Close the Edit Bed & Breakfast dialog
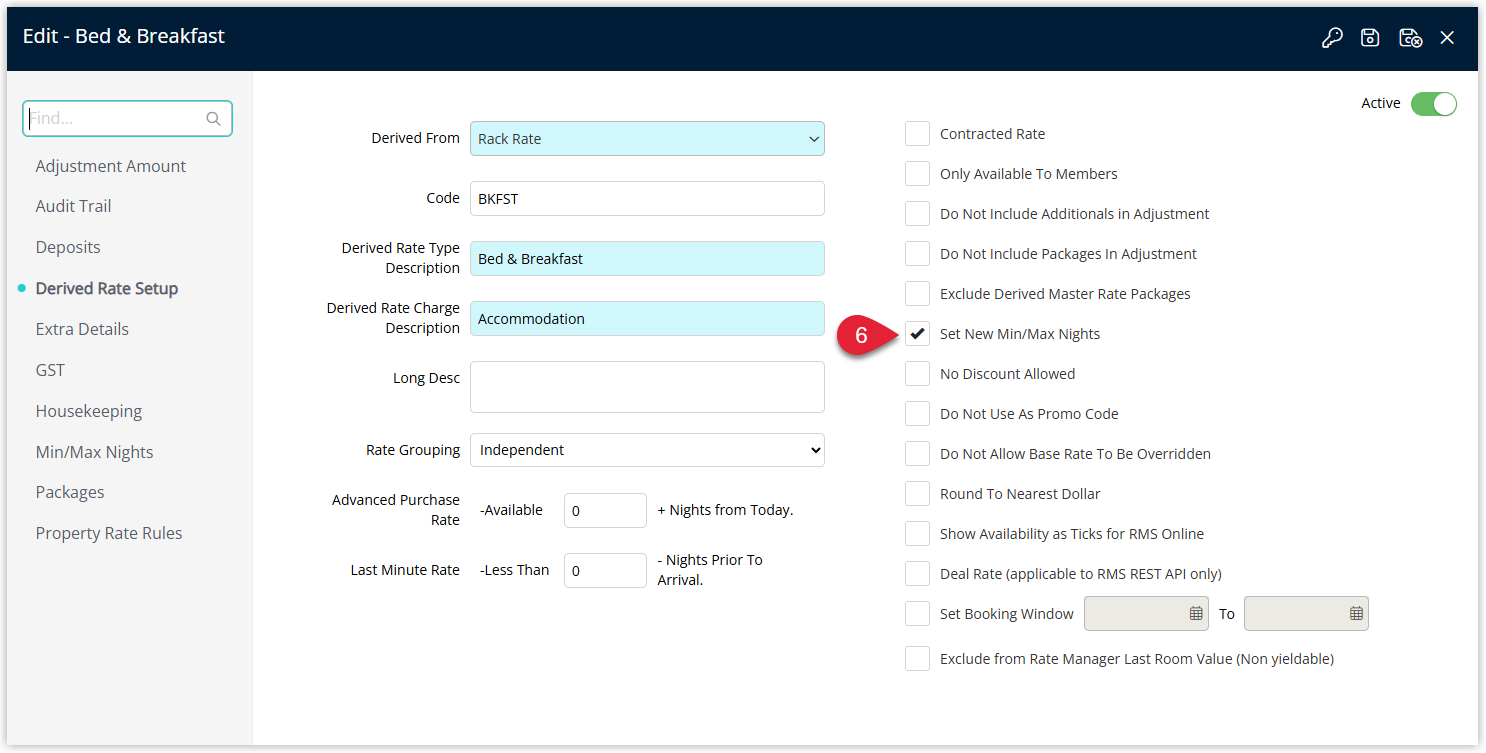 coord(1447,38)
